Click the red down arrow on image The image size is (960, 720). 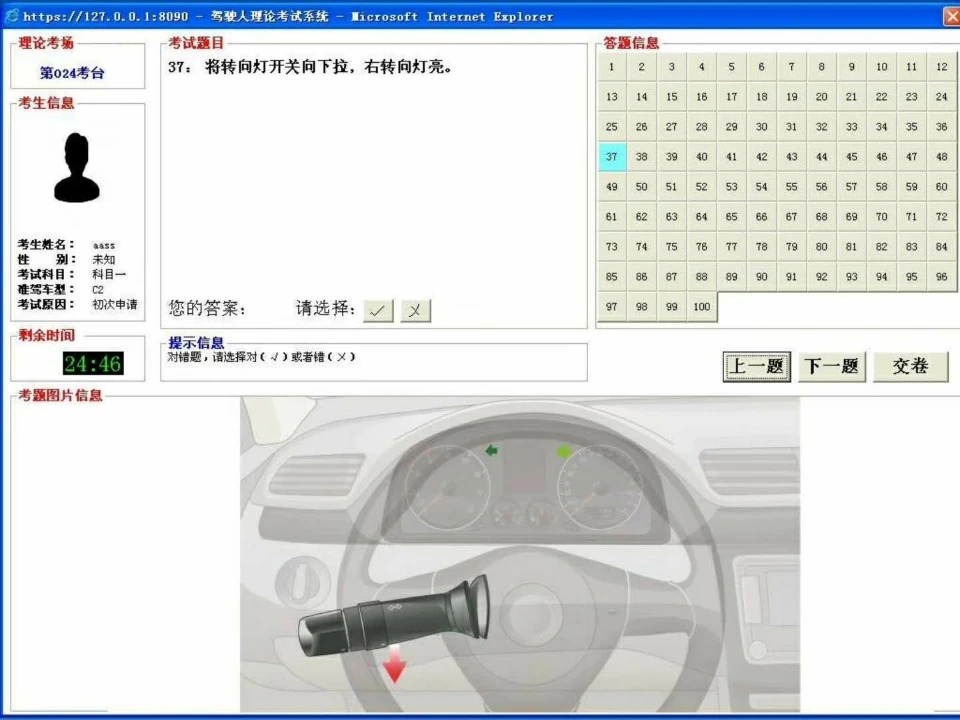coord(395,664)
